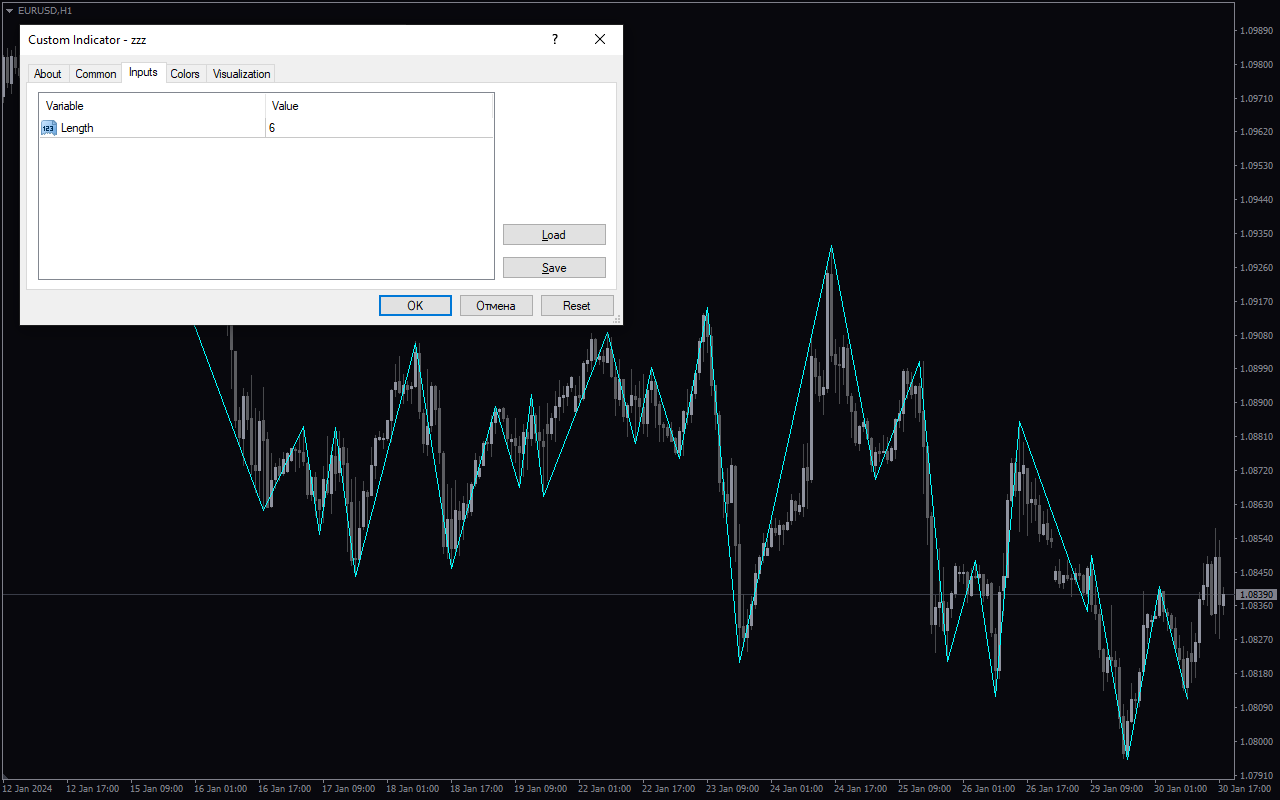Click the current price label 1.08390

(1256, 594)
